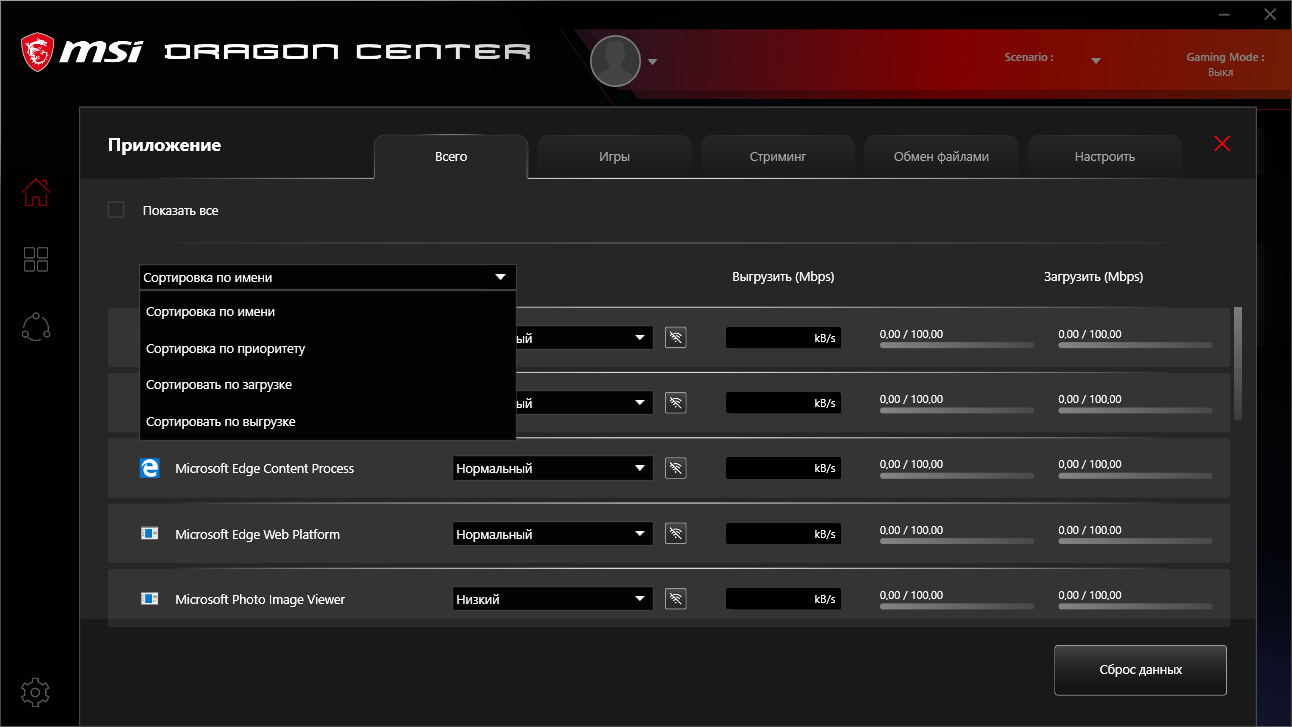Open the Настроить tab
This screenshot has height=727, width=1292.
1105,157
